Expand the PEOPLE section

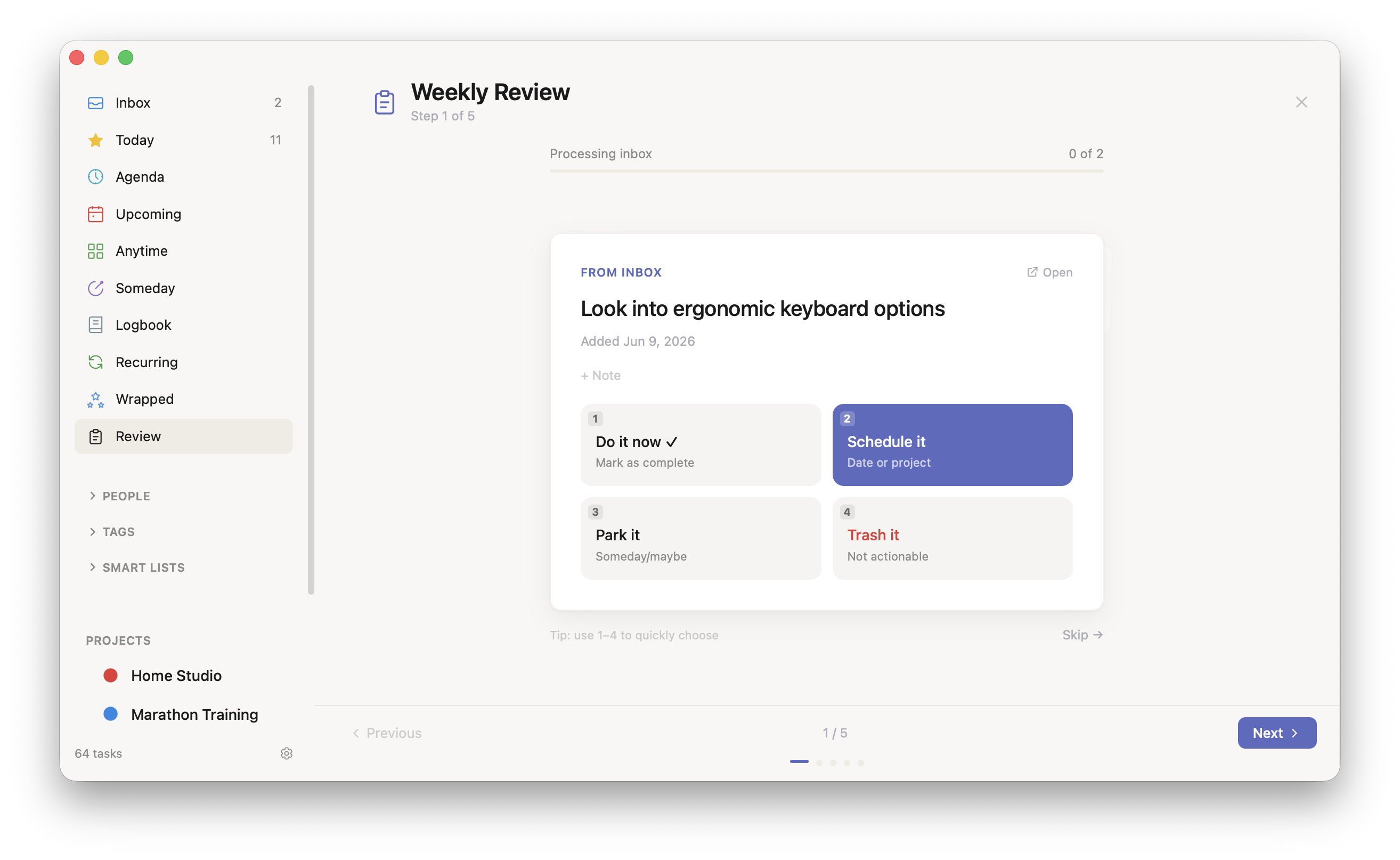[x=119, y=496]
